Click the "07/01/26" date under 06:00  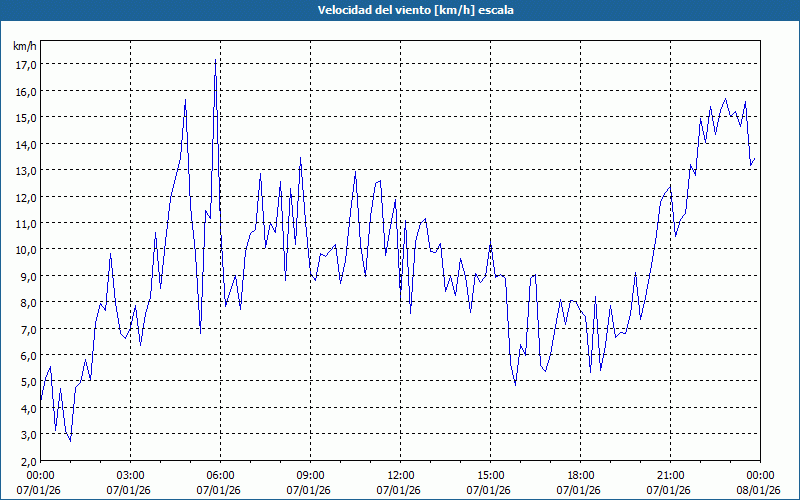218,490
